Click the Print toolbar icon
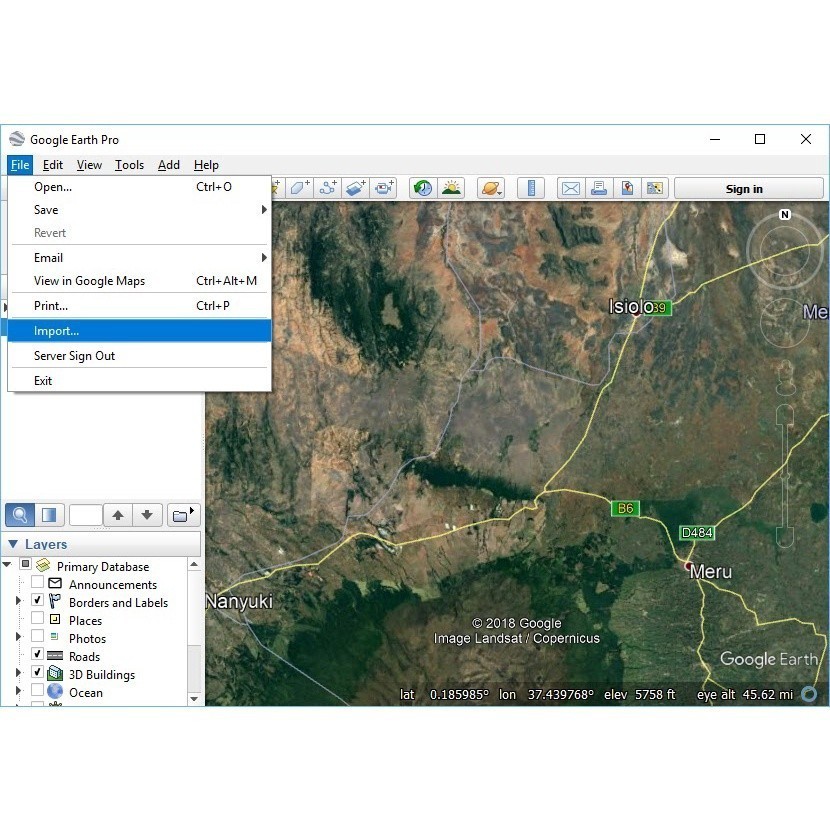Image resolution: width=830 pixels, height=830 pixels. point(598,188)
